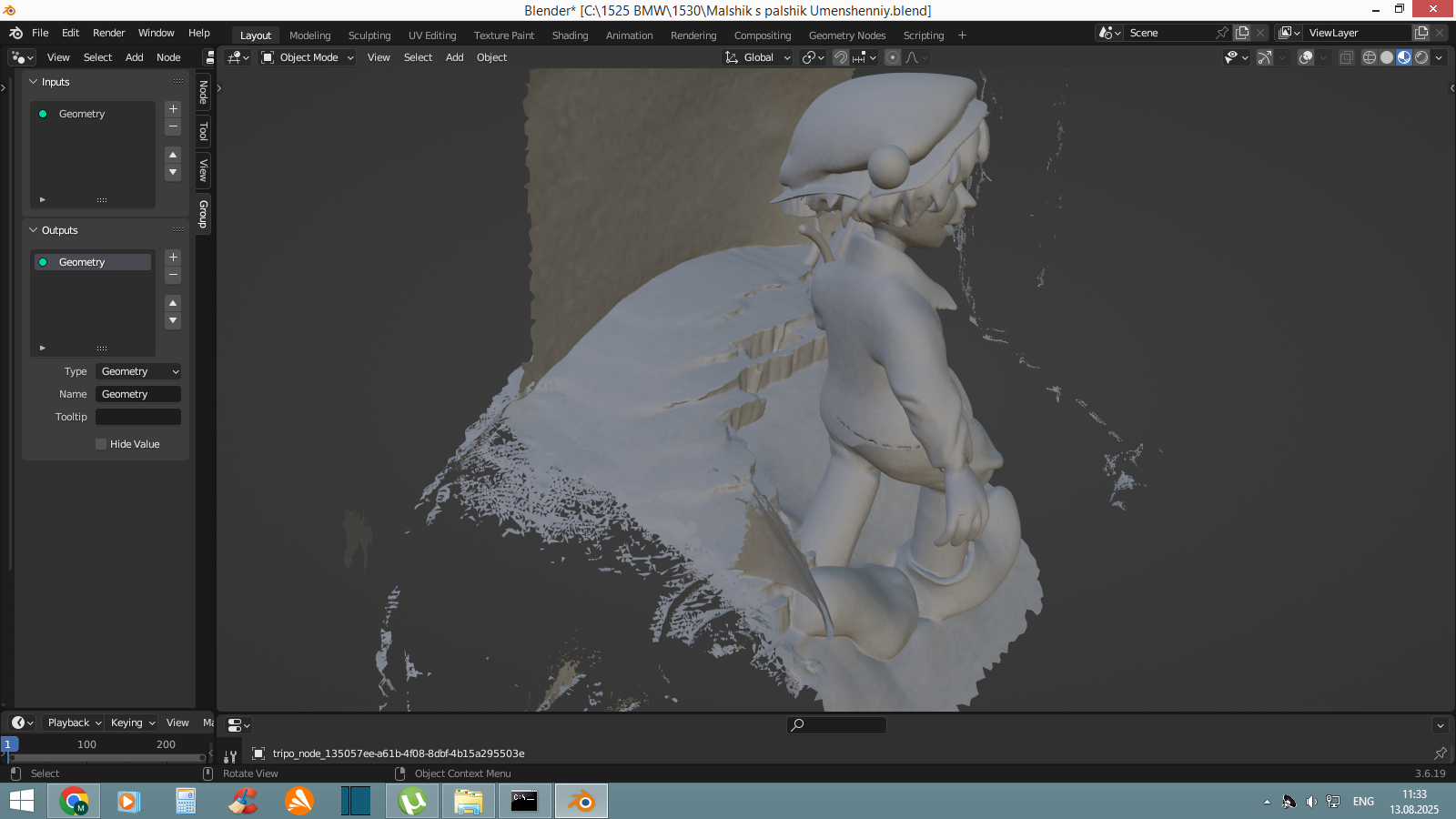This screenshot has height=819, width=1456.
Task: Open the Add menu in 3D viewport
Action: [454, 57]
